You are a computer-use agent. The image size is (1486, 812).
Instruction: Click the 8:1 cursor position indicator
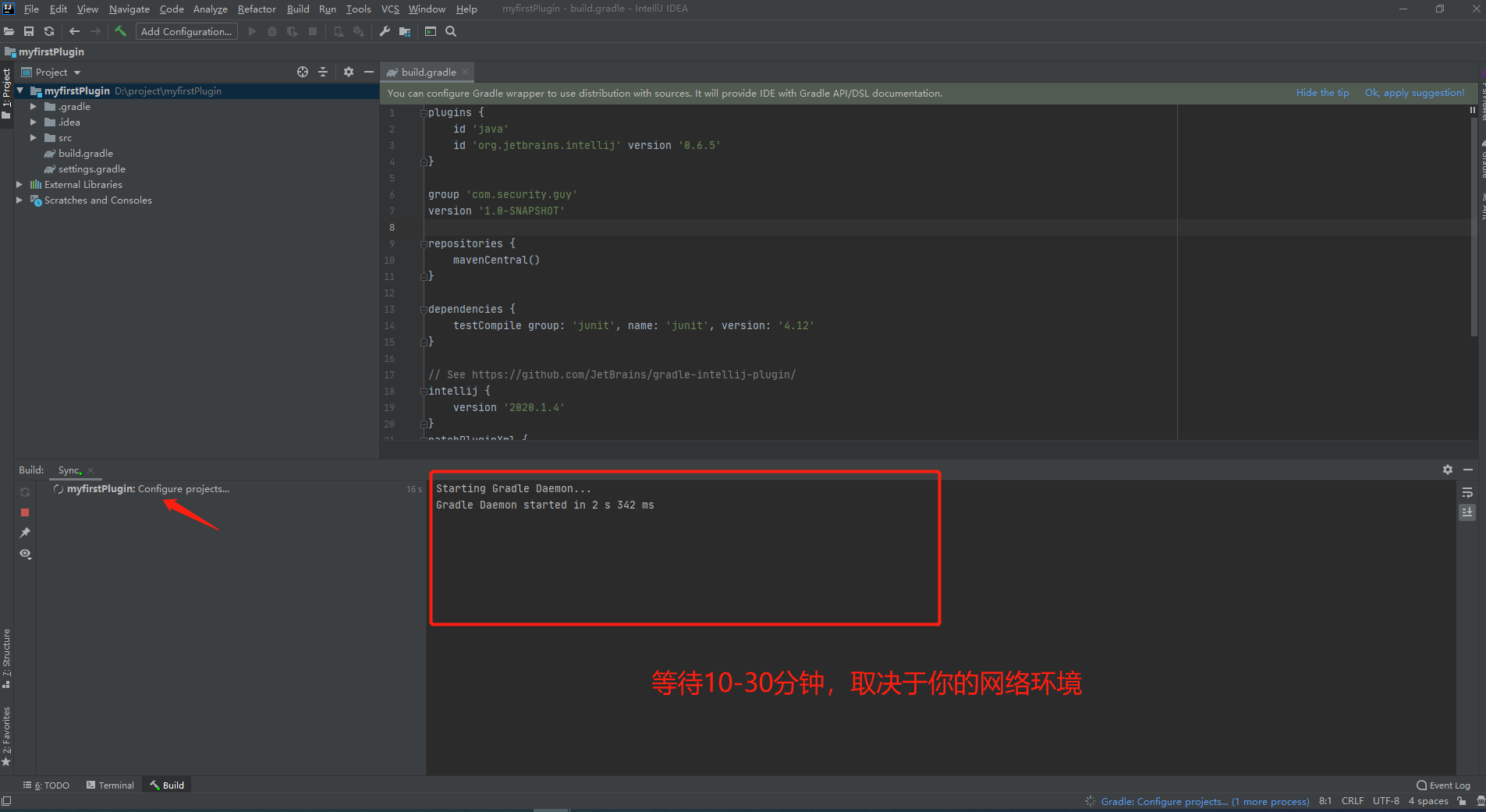tap(1325, 801)
